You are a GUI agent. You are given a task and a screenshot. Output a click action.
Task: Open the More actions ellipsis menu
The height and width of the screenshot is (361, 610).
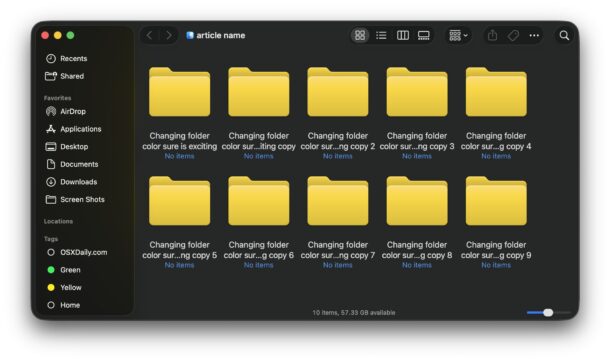click(534, 35)
